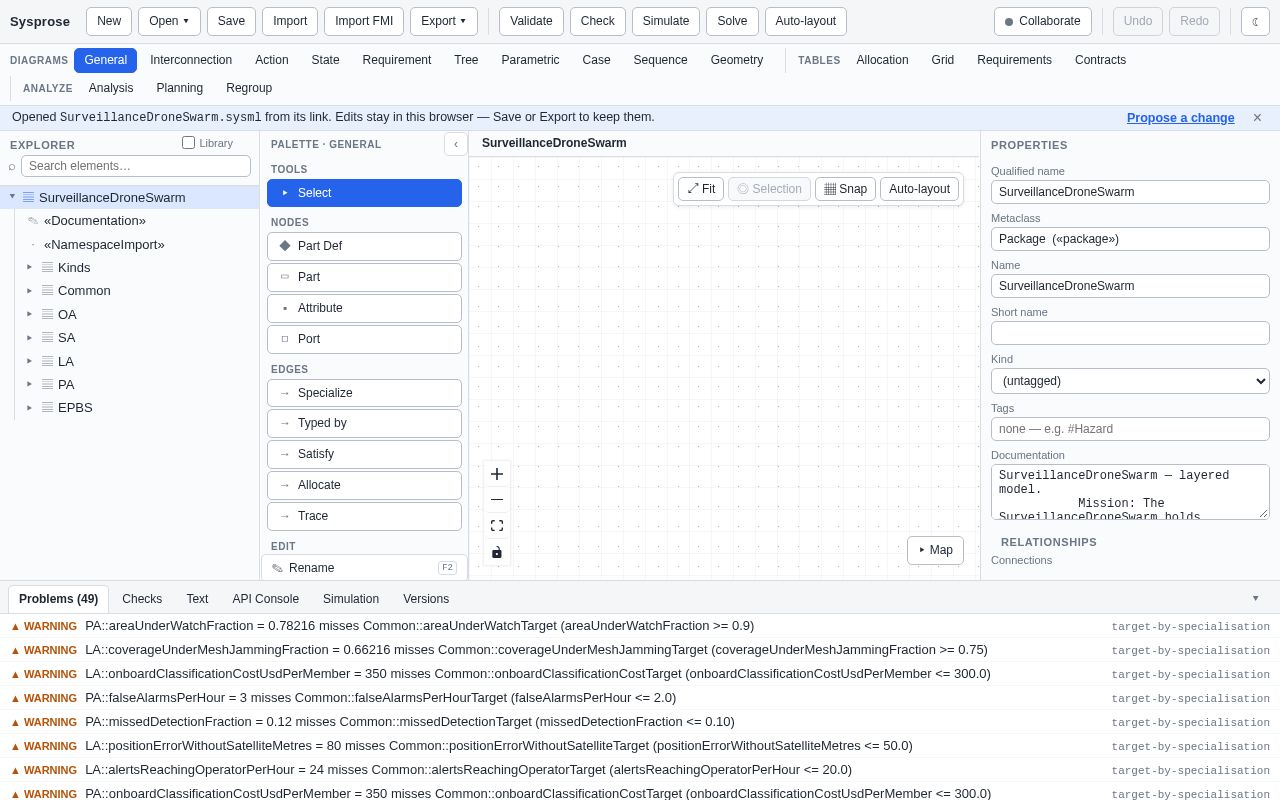Click the Tags input field

coord(1130,429)
